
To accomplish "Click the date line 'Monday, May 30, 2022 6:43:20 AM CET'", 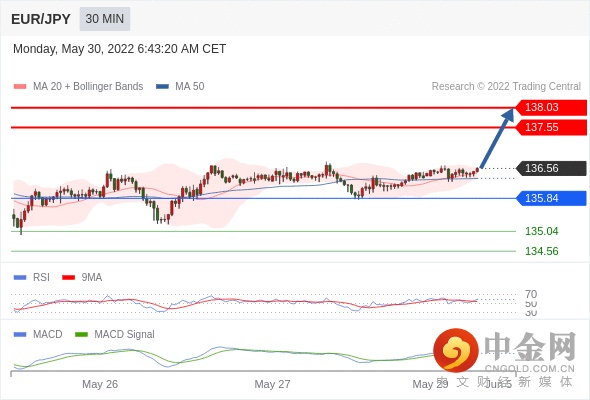I will (x=119, y=49).
